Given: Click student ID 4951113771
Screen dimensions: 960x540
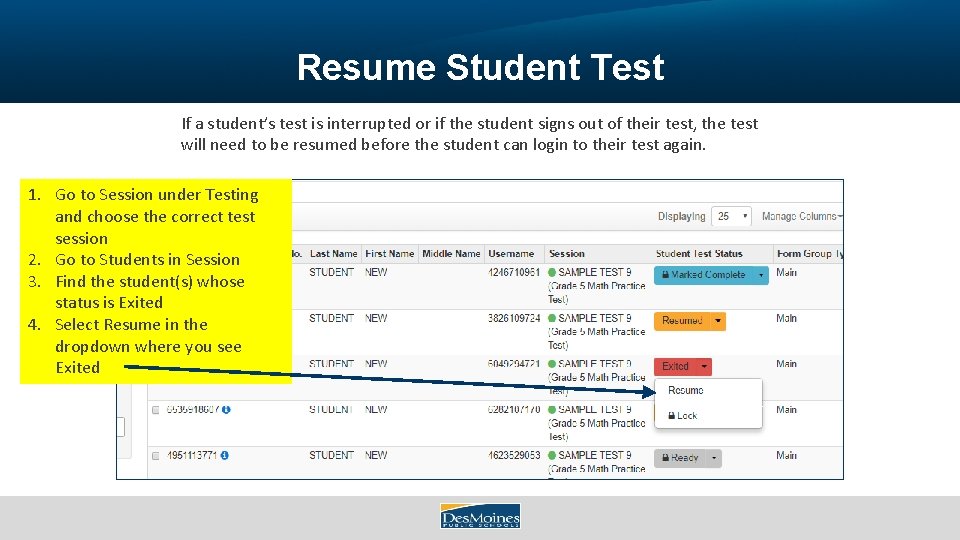Looking at the screenshot, I should pyautogui.click(x=192, y=456).
